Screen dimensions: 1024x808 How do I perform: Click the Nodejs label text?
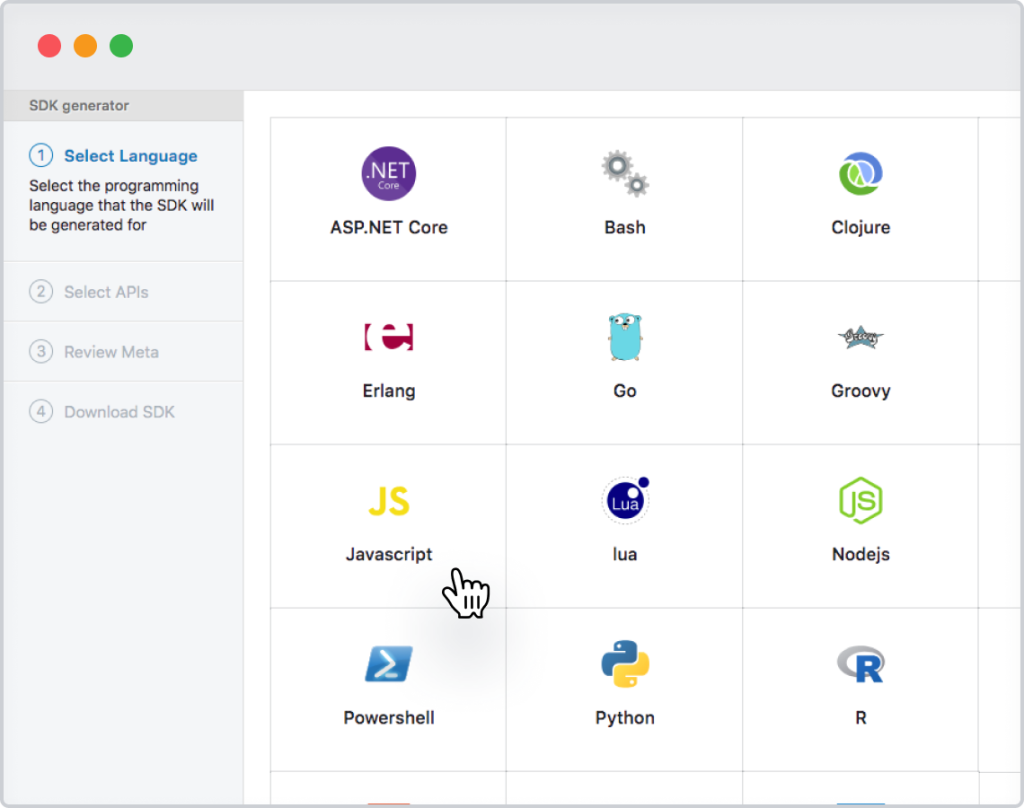click(861, 554)
